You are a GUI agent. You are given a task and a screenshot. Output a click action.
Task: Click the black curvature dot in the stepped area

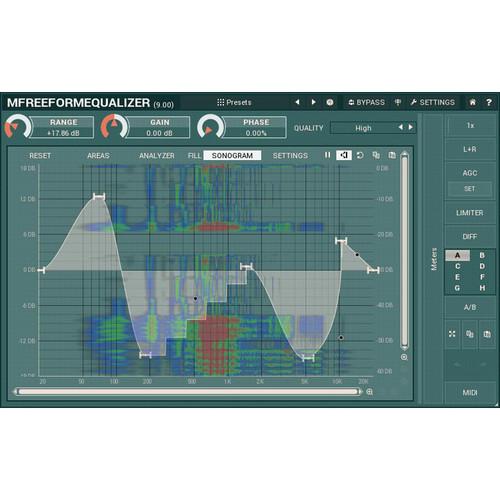tap(195, 298)
